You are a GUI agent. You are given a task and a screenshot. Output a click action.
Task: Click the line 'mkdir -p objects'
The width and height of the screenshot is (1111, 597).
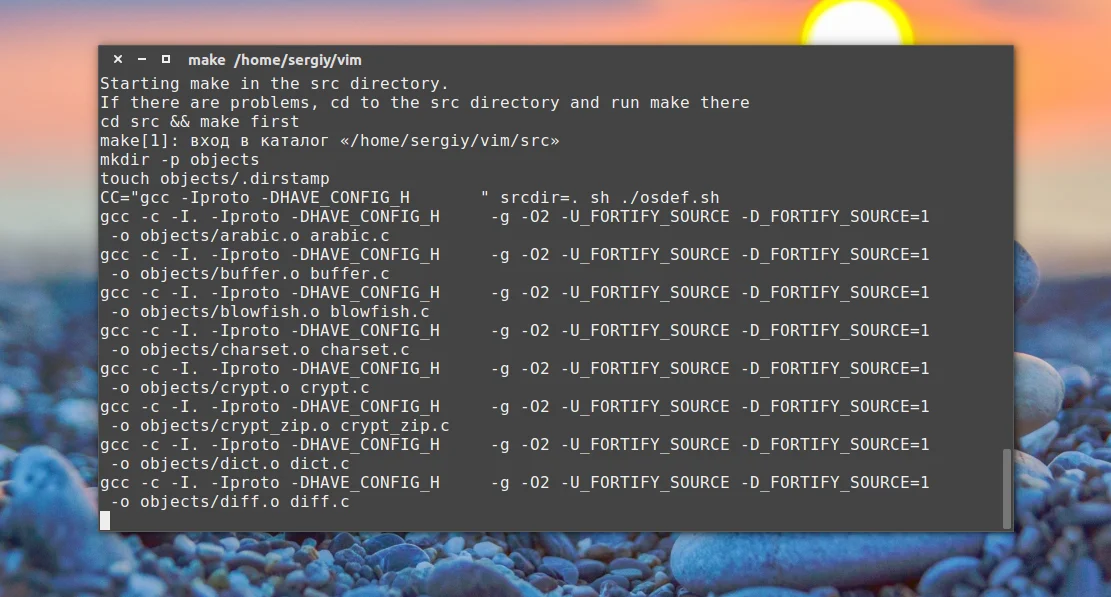click(180, 160)
